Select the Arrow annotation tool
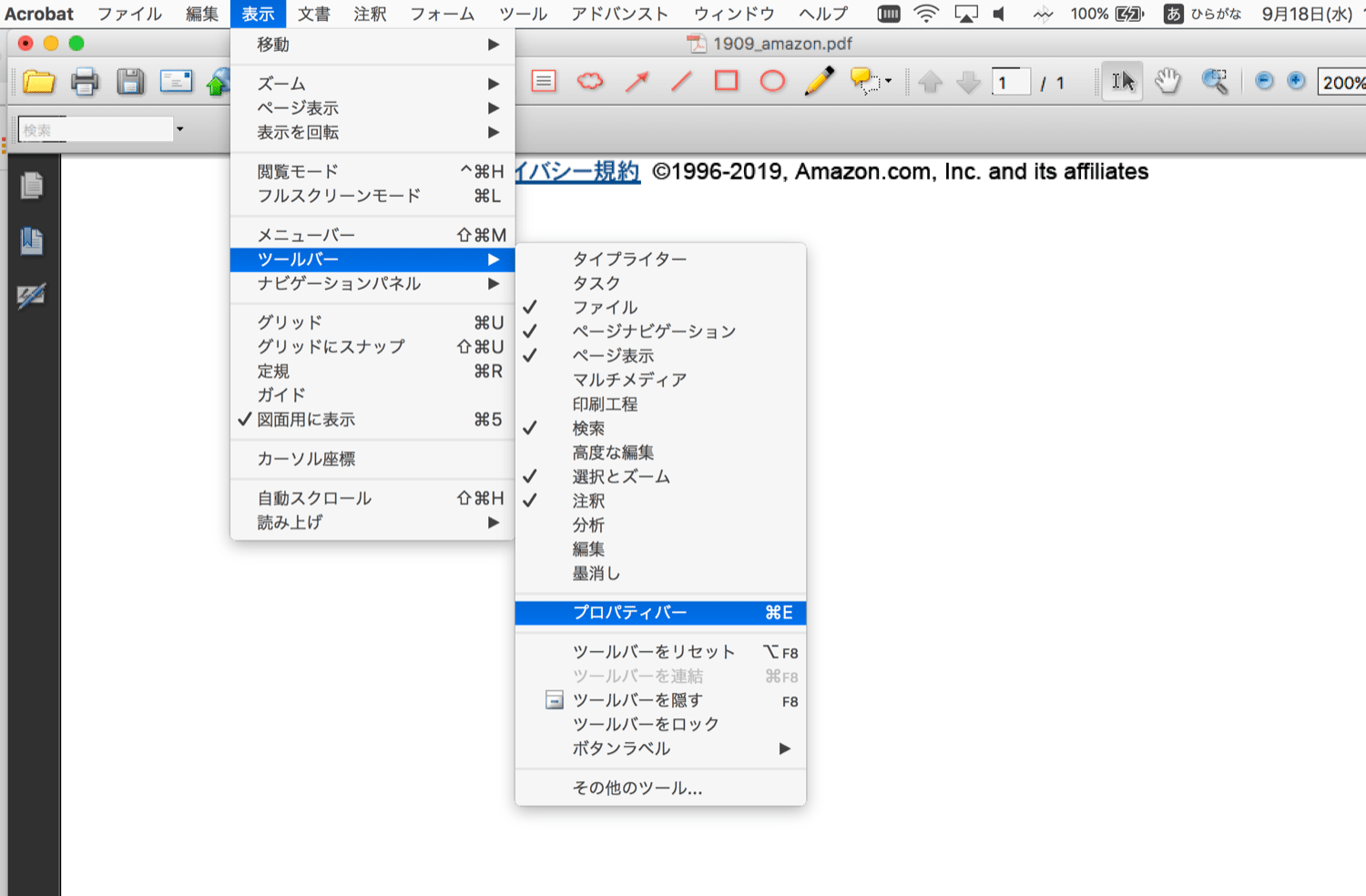The image size is (1366, 896). tap(637, 81)
